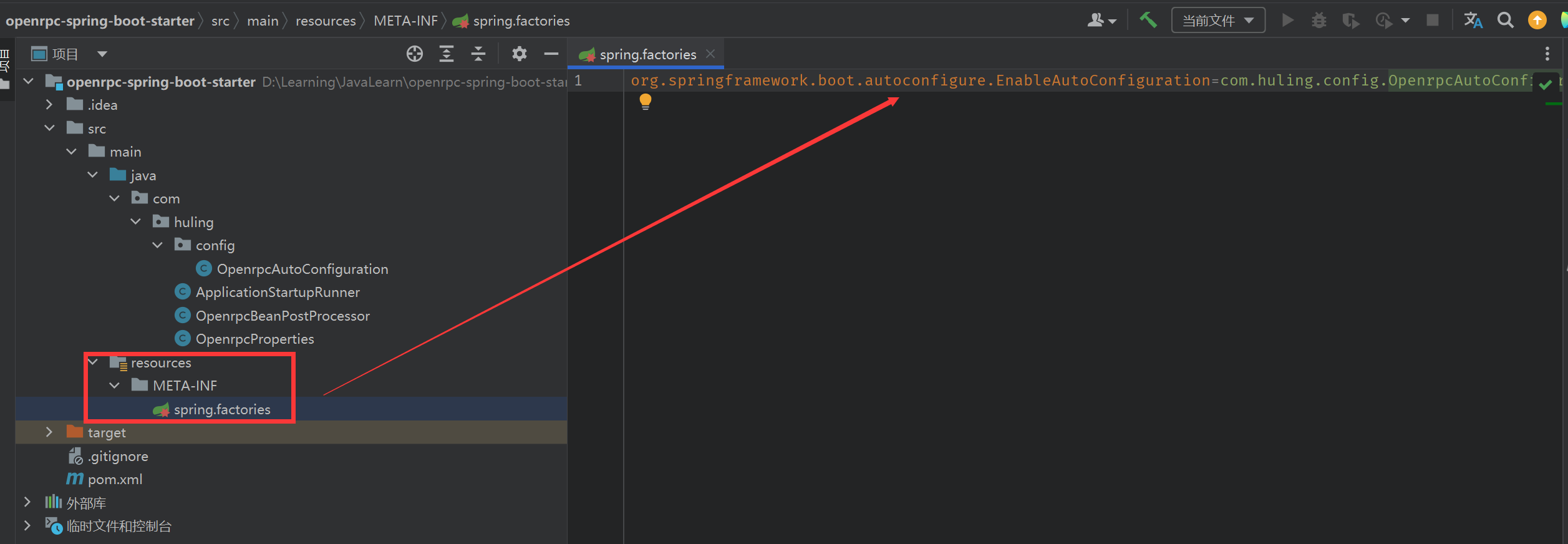Screen dimensions: 1568x544
Task: Click the stop square icon
Action: point(1433,20)
